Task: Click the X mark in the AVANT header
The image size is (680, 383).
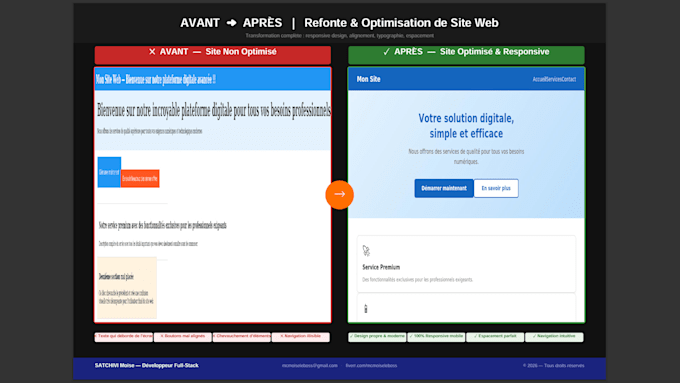Action: 152,52
